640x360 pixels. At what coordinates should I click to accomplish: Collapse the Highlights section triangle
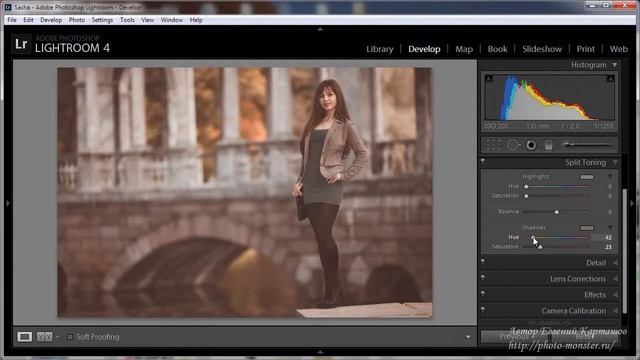[x=610, y=177]
